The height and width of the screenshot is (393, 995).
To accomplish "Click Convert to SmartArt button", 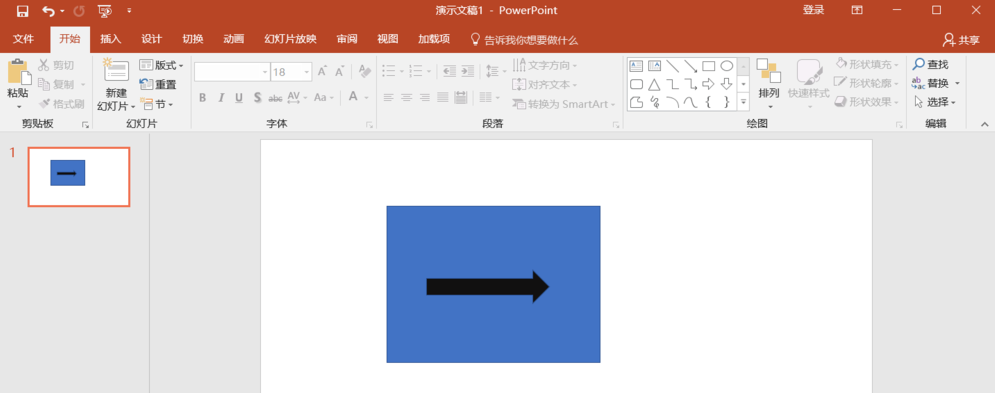I will (563, 104).
